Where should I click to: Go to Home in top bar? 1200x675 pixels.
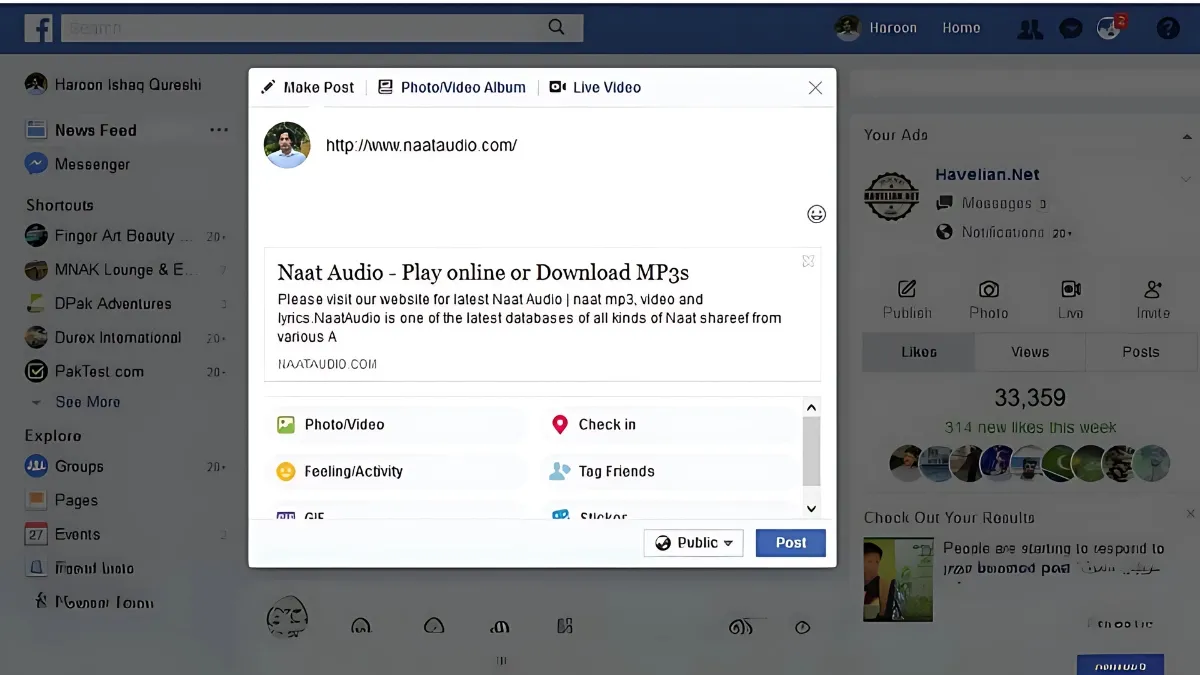pyautogui.click(x=961, y=28)
